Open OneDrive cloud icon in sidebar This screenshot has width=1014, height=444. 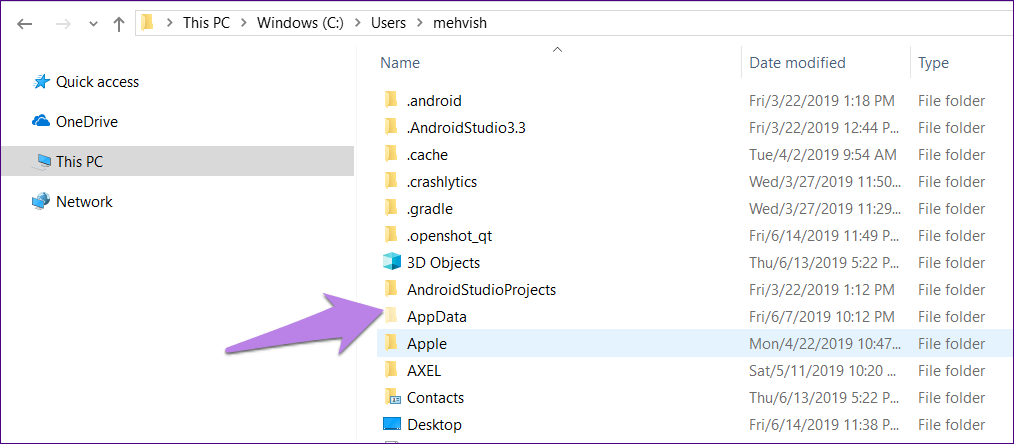click(x=41, y=122)
